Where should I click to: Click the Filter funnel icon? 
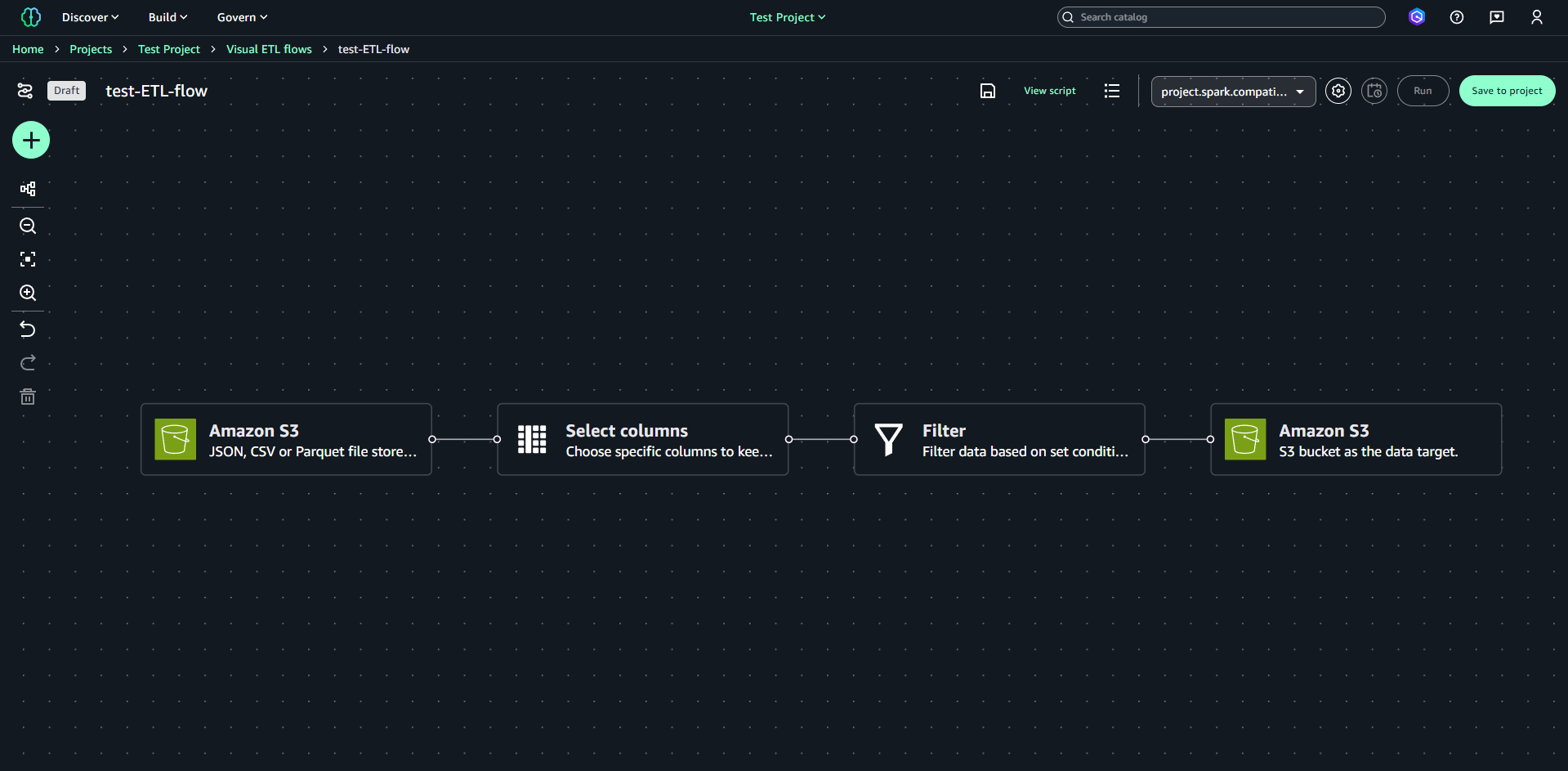click(x=889, y=439)
